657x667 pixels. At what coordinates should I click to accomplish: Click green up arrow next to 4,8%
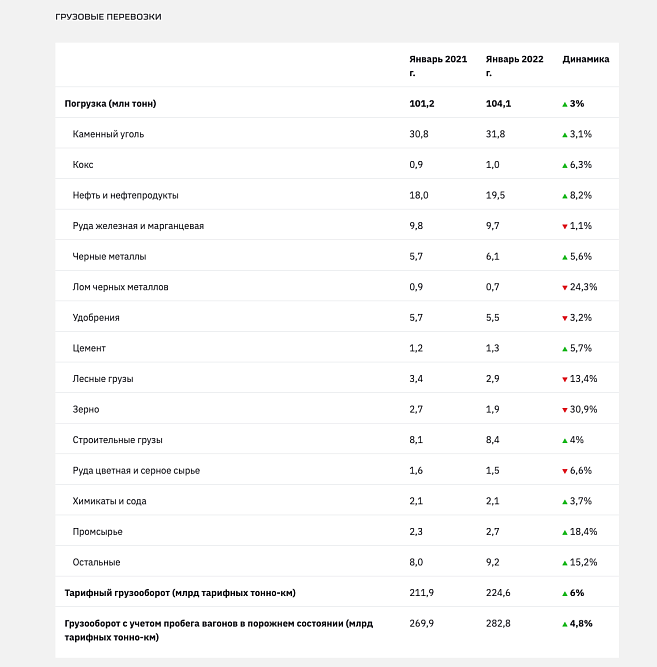coord(565,624)
